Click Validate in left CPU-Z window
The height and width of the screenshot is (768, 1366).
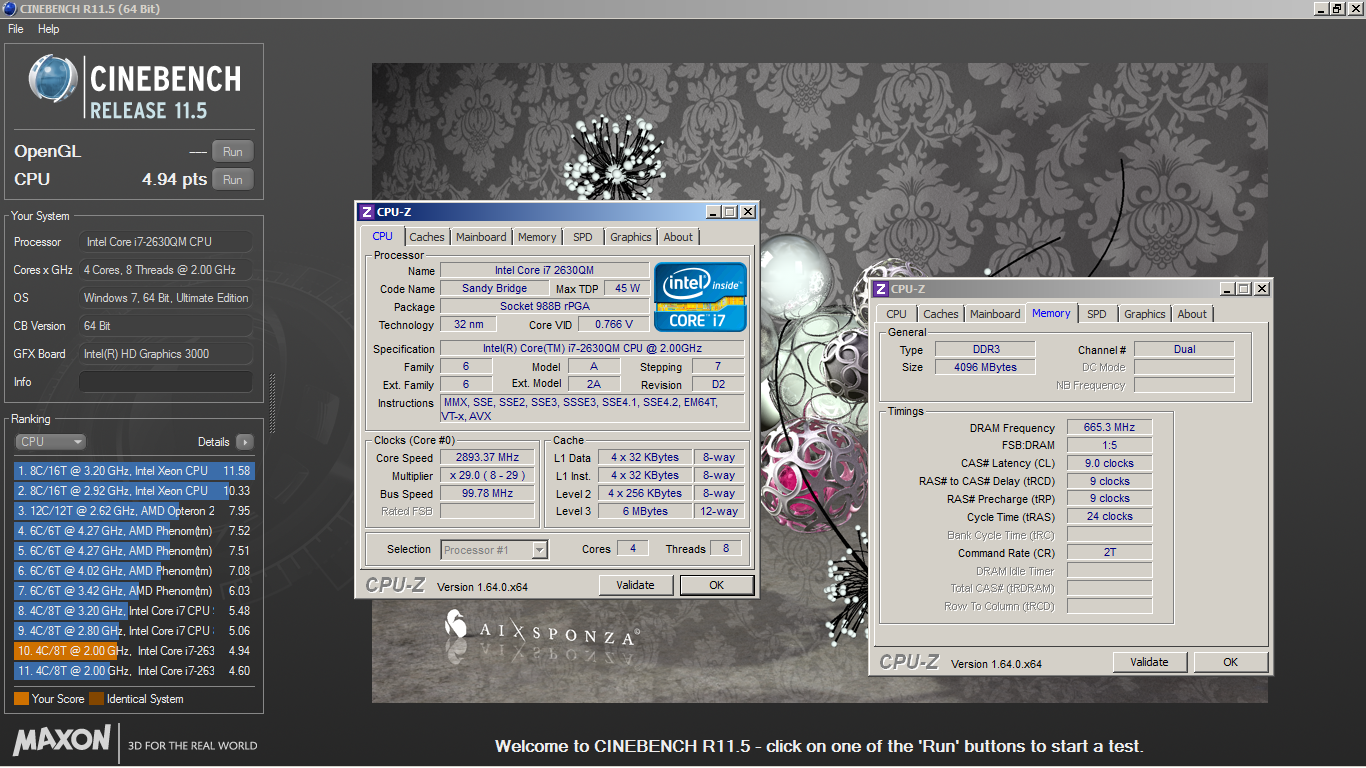(x=635, y=585)
